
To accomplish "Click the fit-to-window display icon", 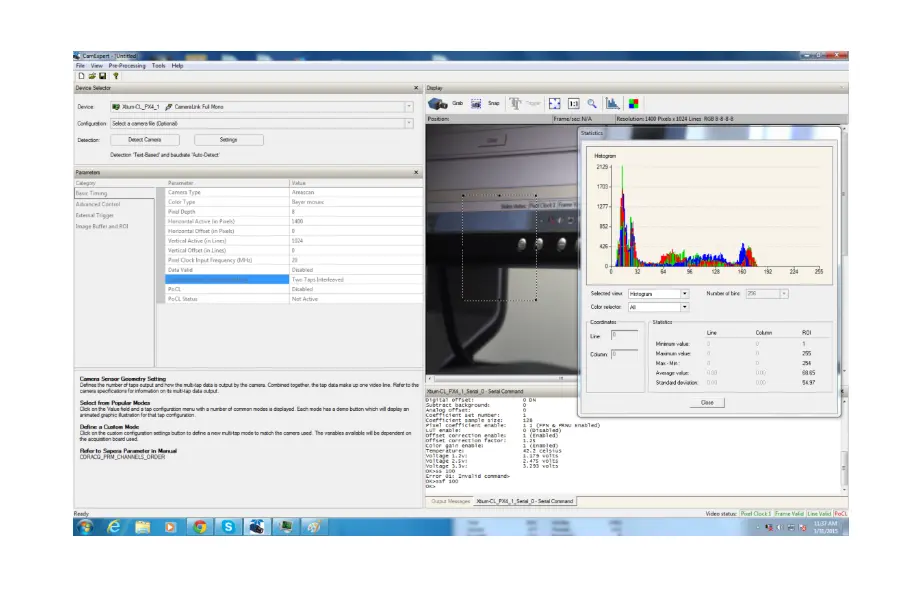I will point(555,103).
